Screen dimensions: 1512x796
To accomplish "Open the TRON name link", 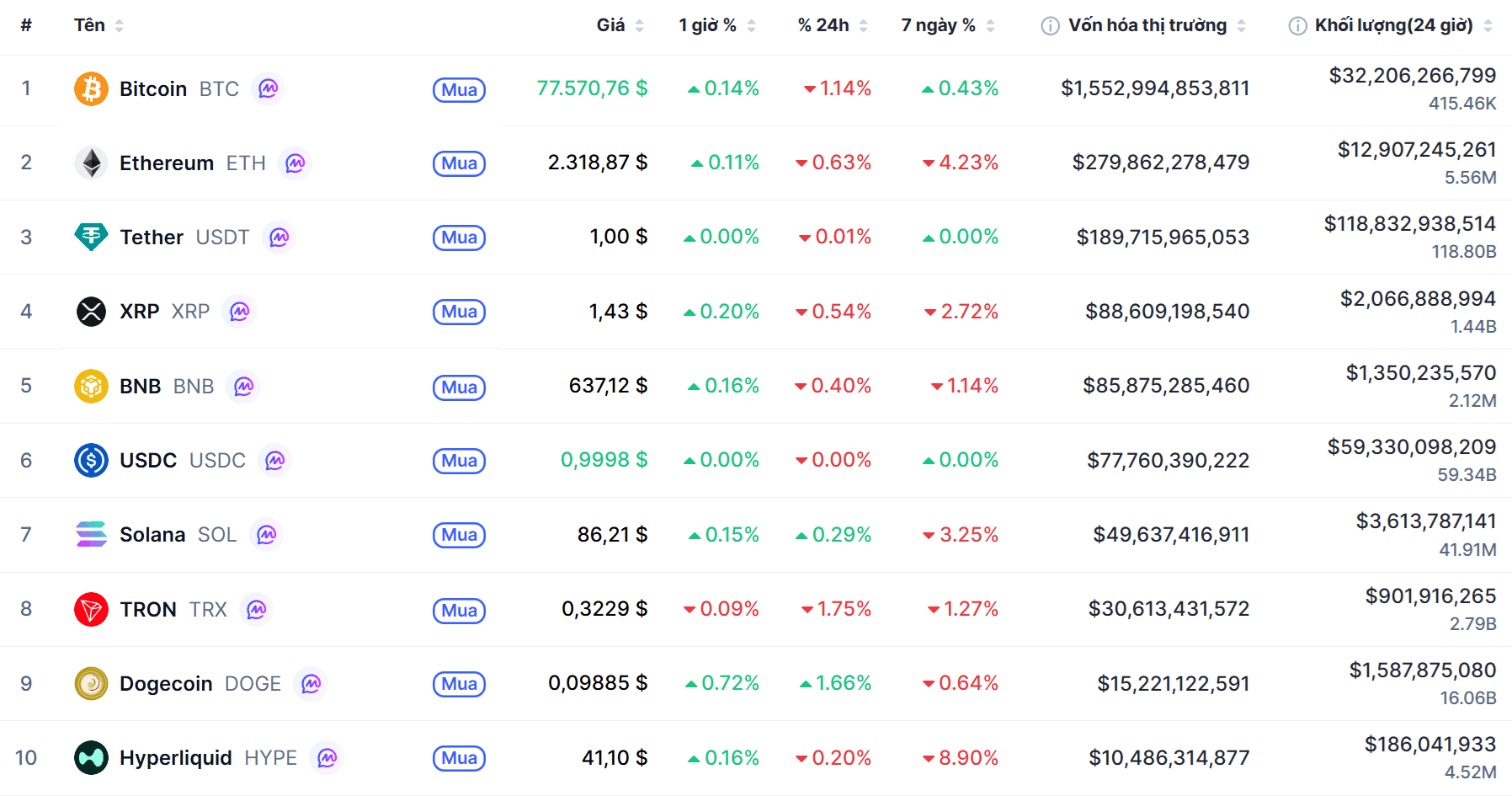I will coord(148,609).
